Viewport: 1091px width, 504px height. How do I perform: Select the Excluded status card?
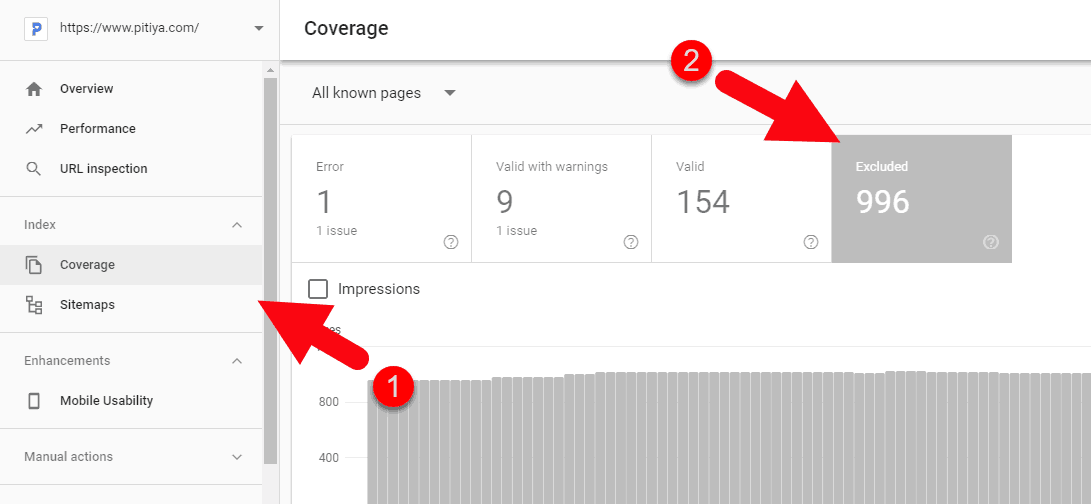[922, 198]
